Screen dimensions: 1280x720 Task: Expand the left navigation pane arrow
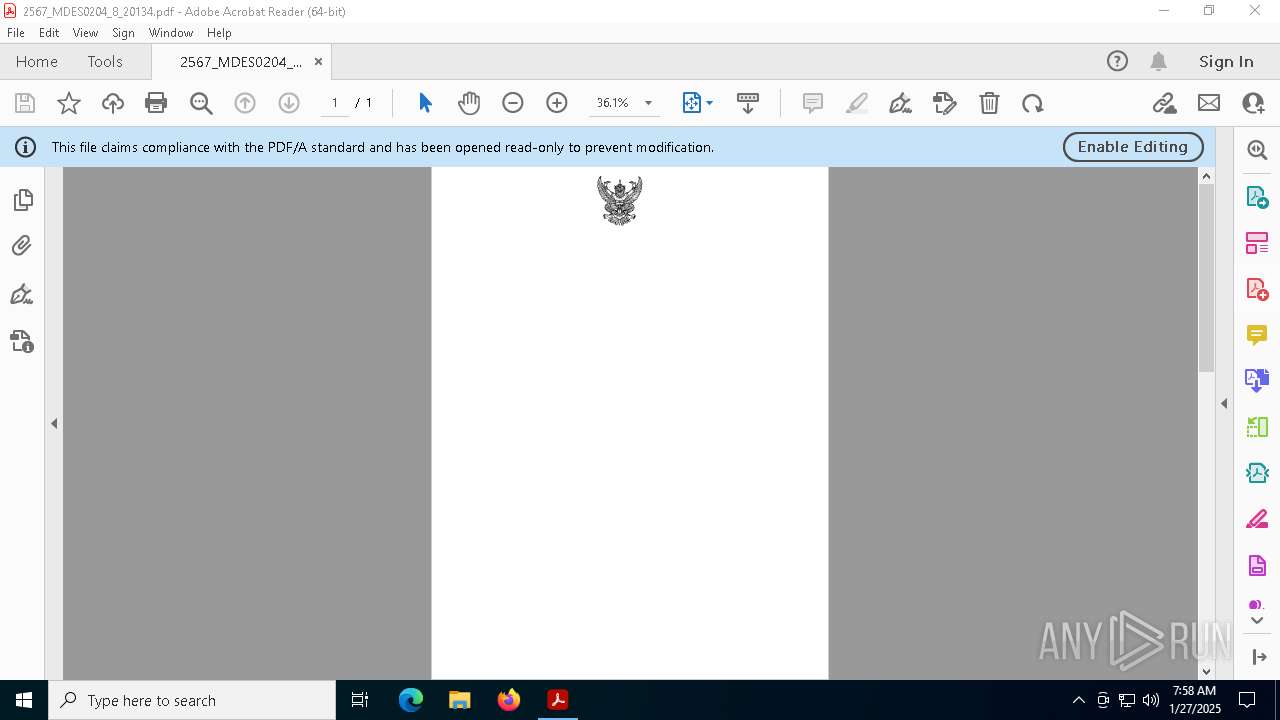pyautogui.click(x=54, y=424)
